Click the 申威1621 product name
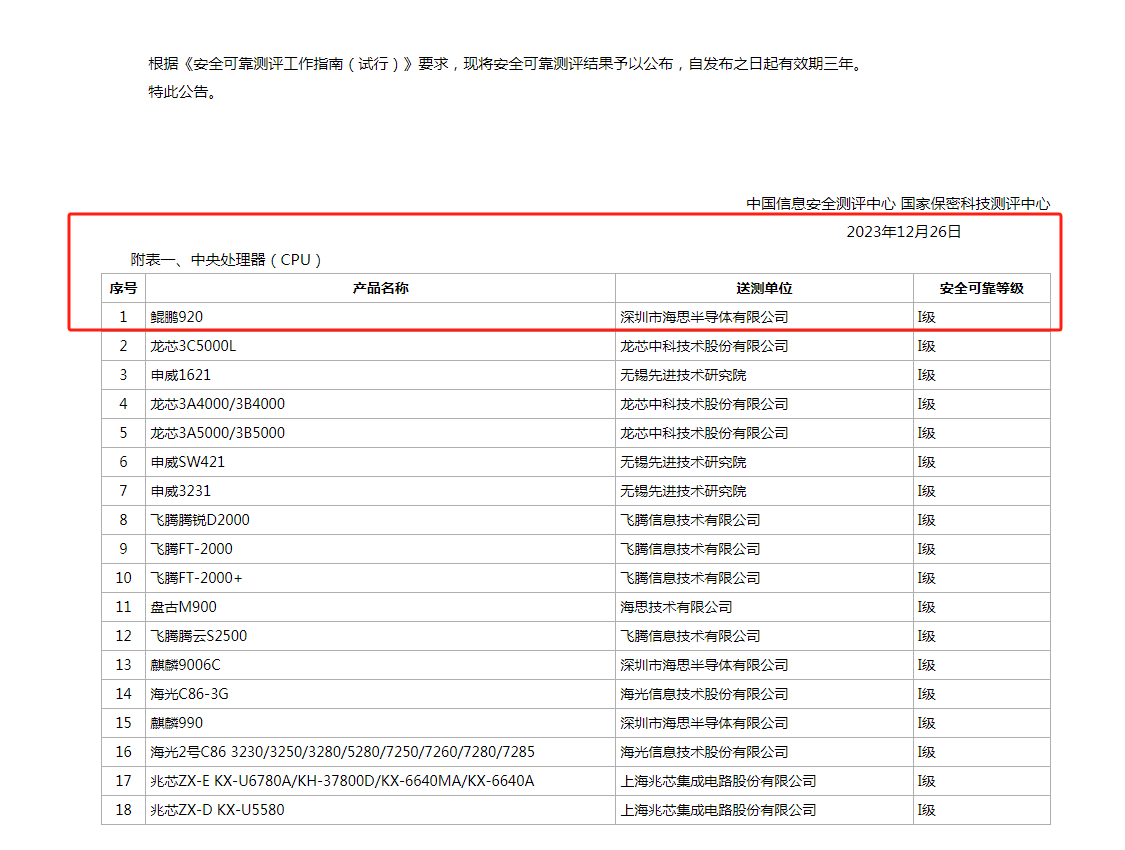Image resolution: width=1125 pixels, height=850 pixels. (181, 375)
